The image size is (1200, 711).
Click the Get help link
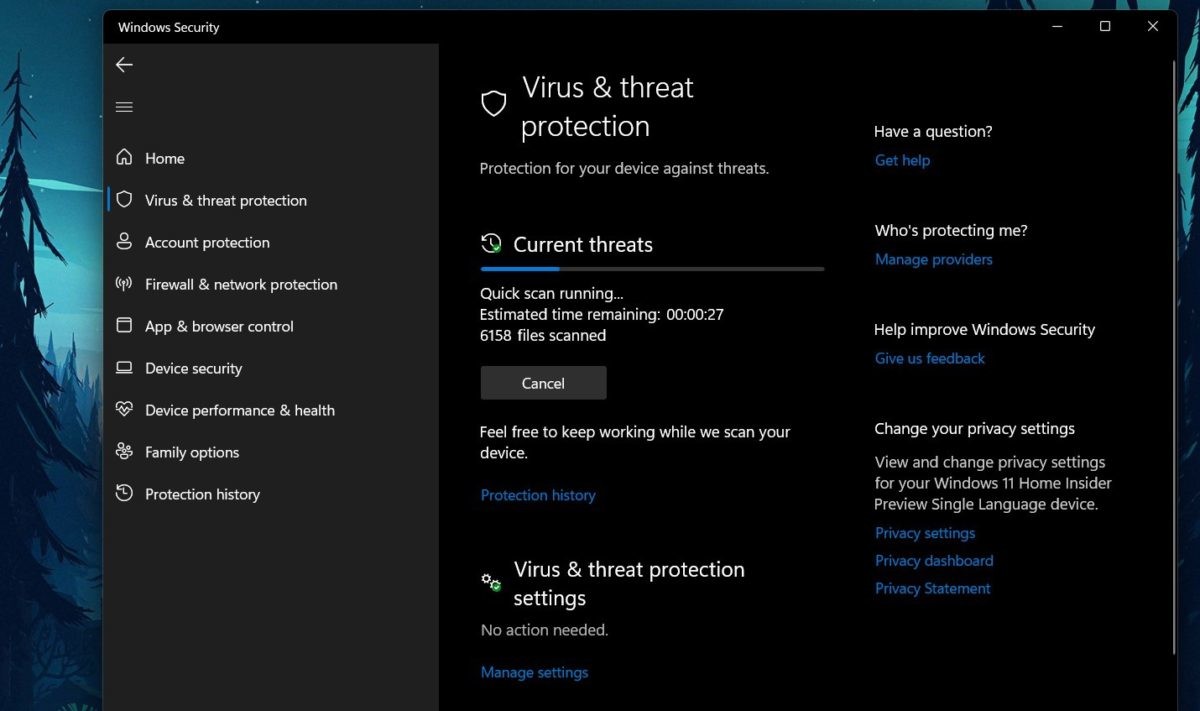click(x=902, y=160)
